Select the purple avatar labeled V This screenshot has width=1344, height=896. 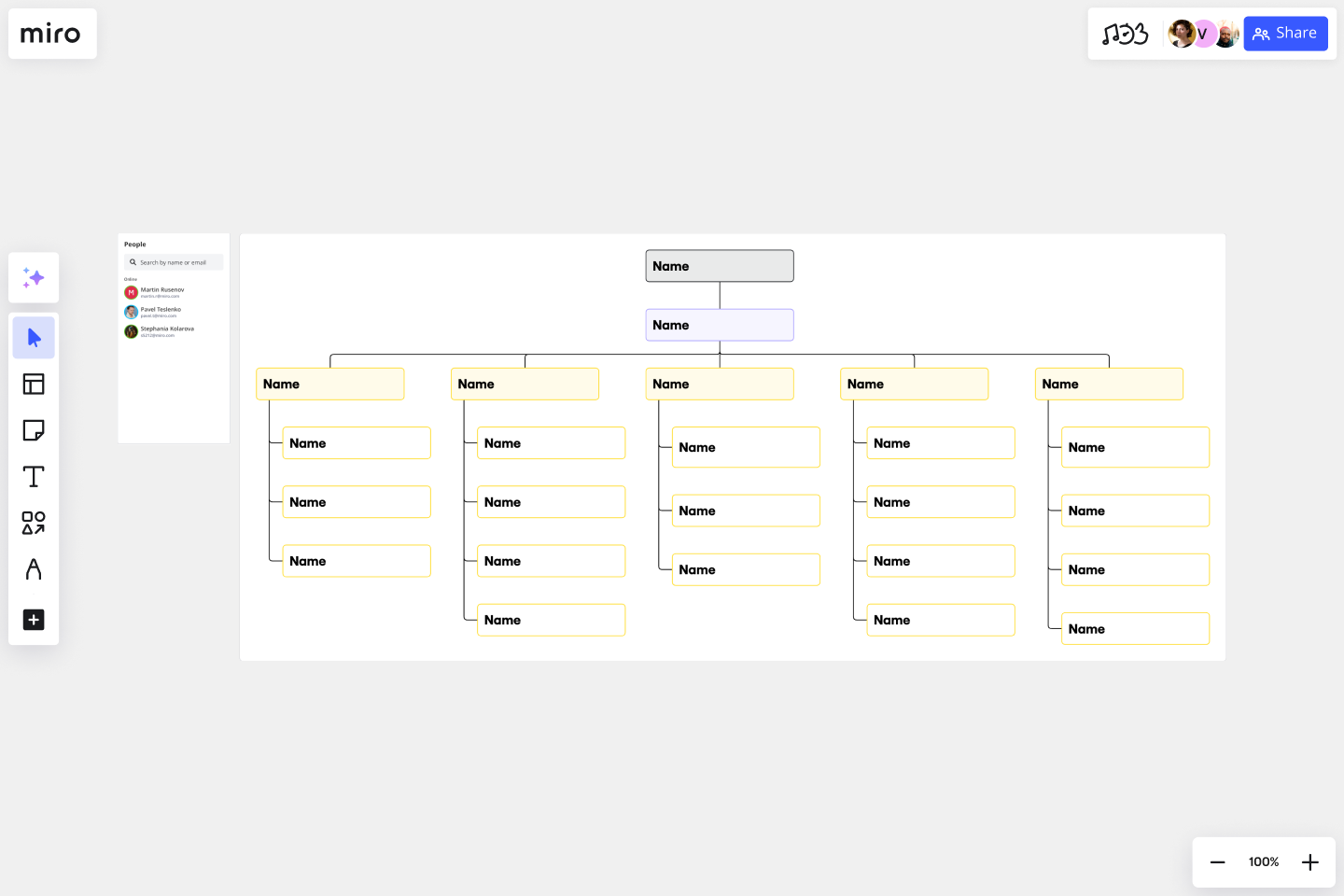[1203, 34]
